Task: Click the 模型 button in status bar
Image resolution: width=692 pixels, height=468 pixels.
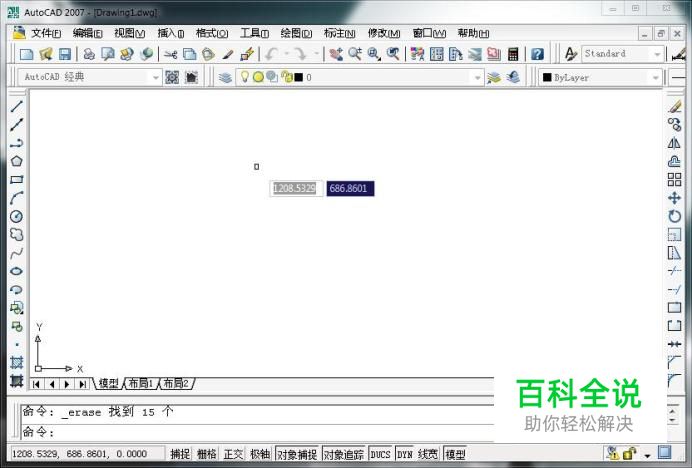Action: [455, 454]
